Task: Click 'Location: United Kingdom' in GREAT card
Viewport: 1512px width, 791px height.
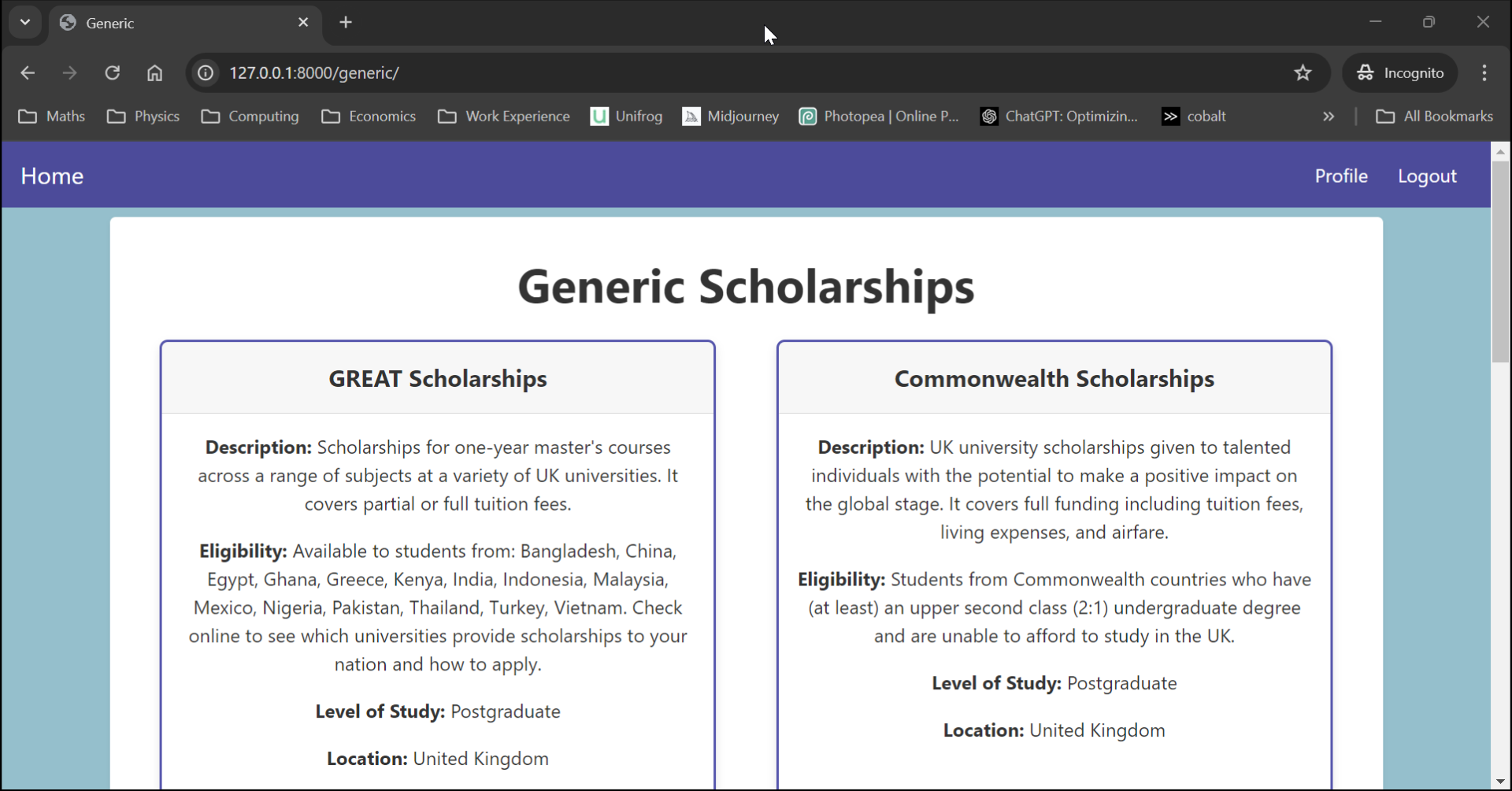Action: pyautogui.click(x=438, y=759)
